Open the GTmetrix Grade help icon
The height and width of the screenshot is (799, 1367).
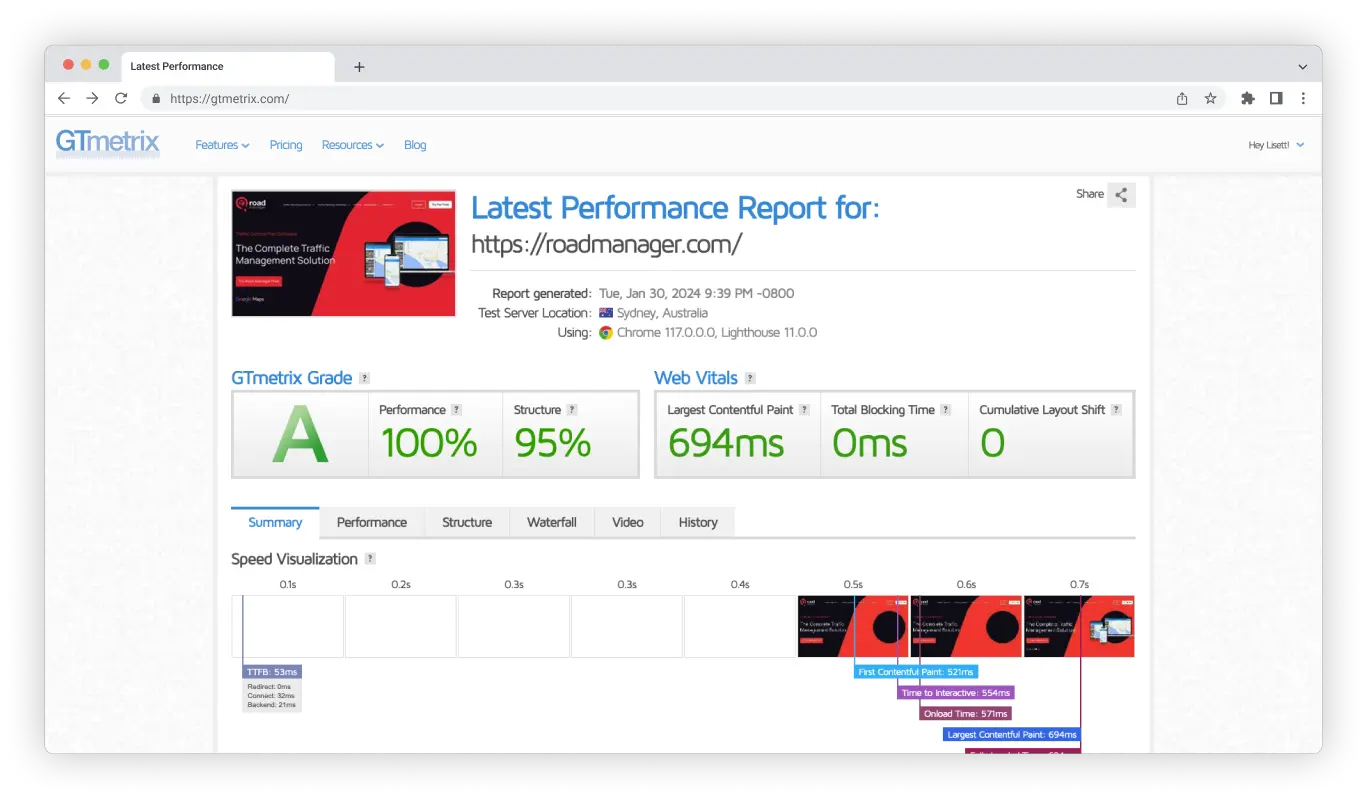point(364,378)
